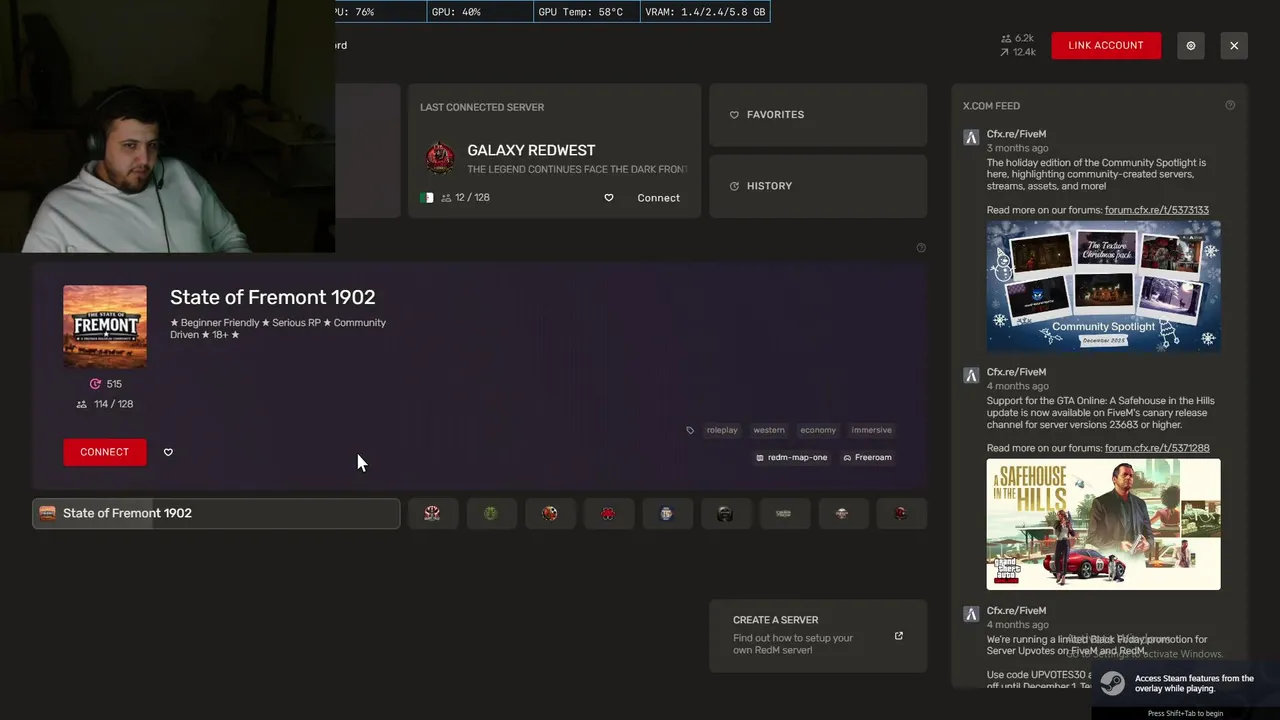Open the Safehouse in the Hills image

coord(1103,524)
